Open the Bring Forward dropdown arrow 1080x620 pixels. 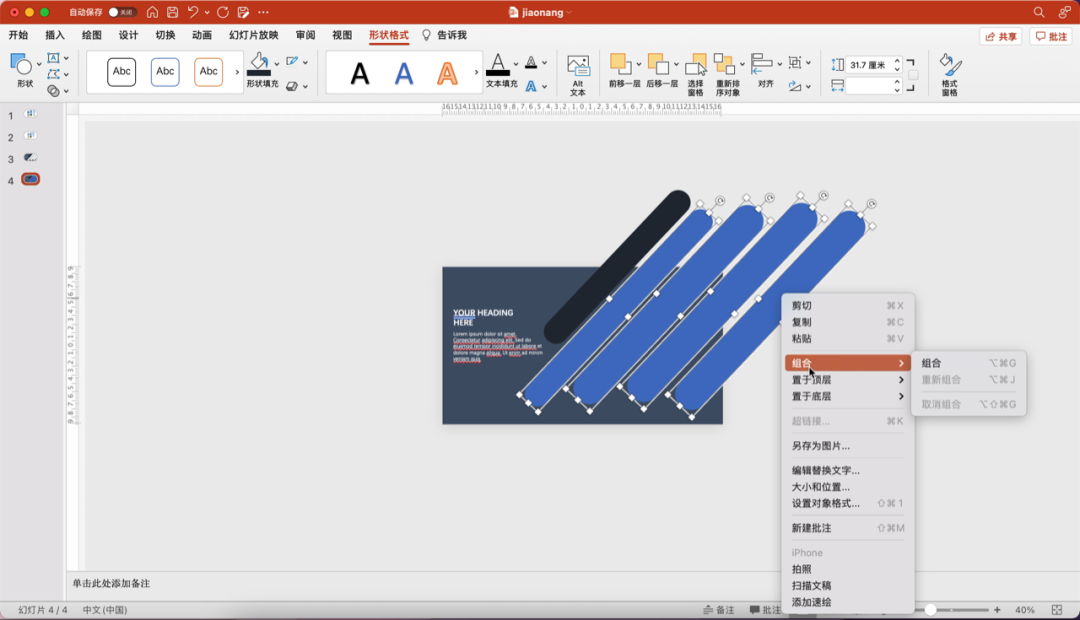[x=638, y=64]
